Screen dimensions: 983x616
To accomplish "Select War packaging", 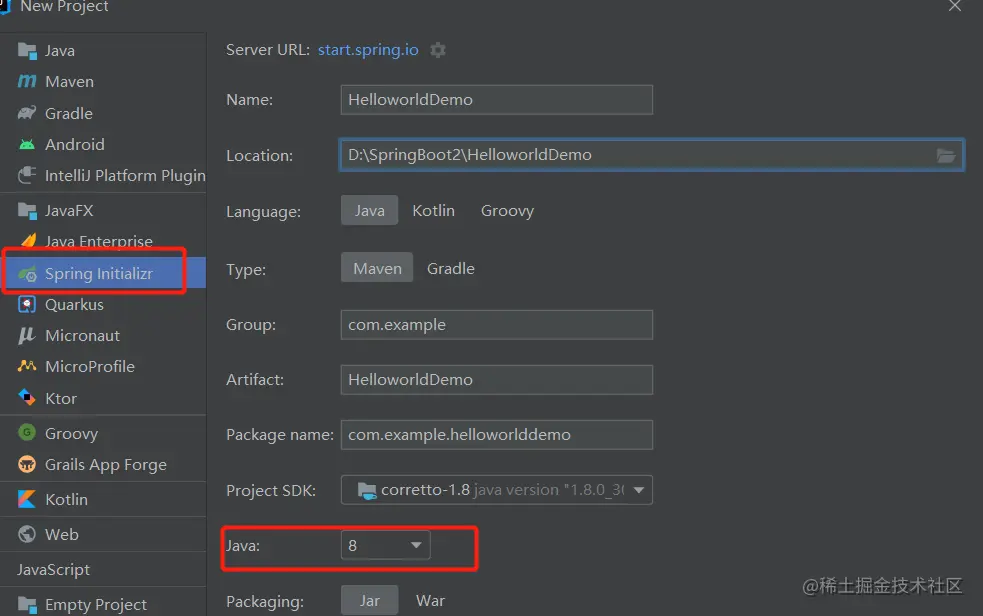I will pos(430,600).
